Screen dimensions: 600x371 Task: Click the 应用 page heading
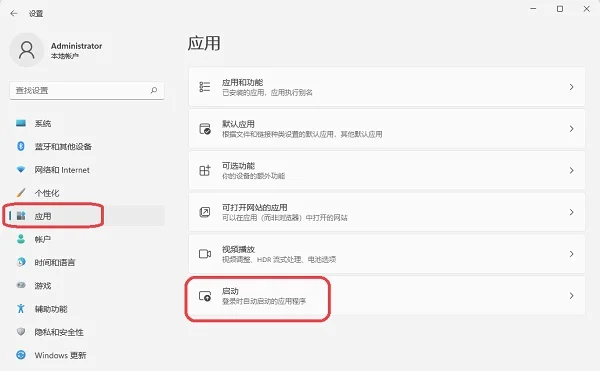pyautogui.click(x=204, y=43)
